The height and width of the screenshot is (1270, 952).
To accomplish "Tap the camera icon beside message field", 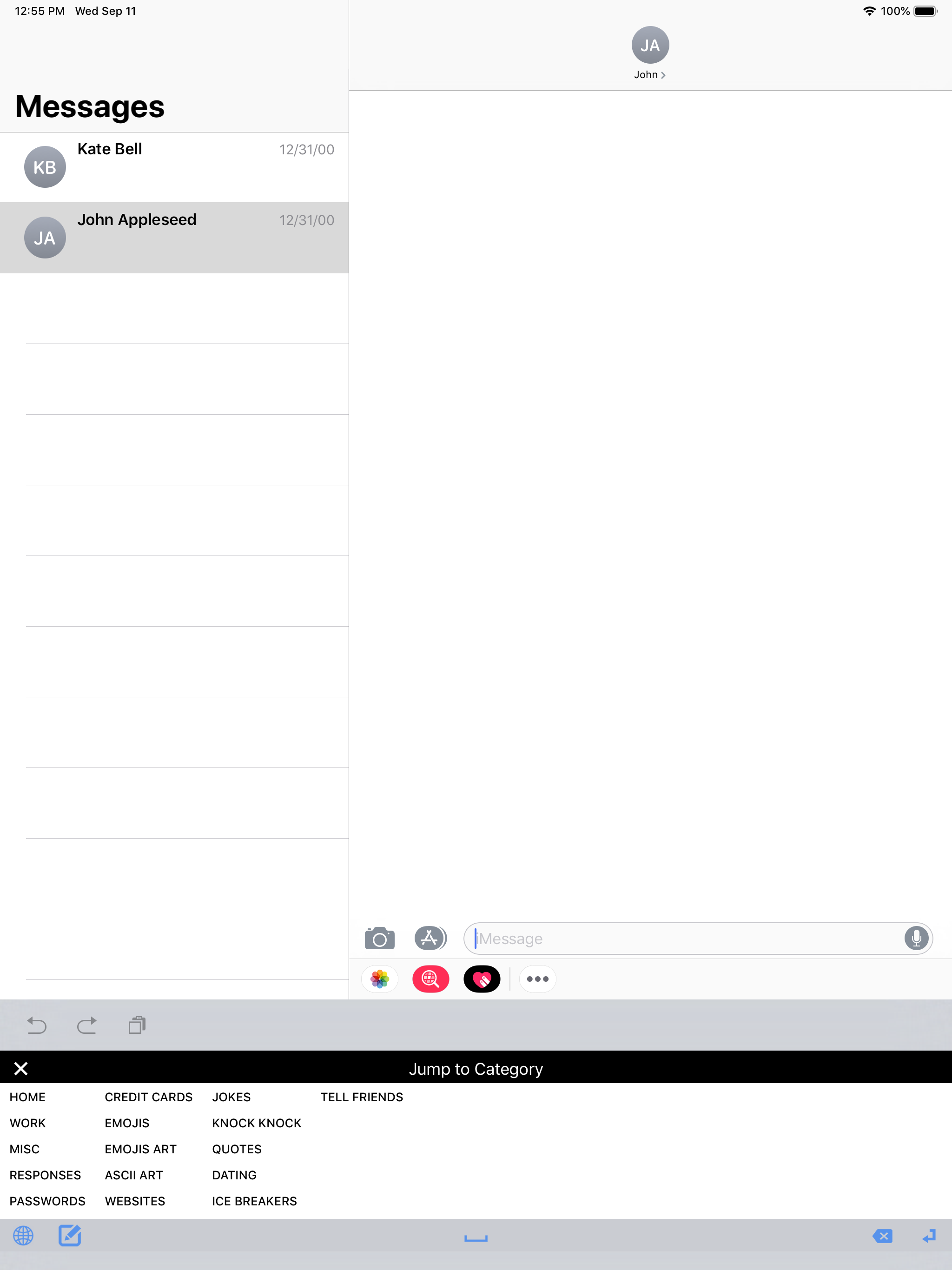I will click(379, 939).
